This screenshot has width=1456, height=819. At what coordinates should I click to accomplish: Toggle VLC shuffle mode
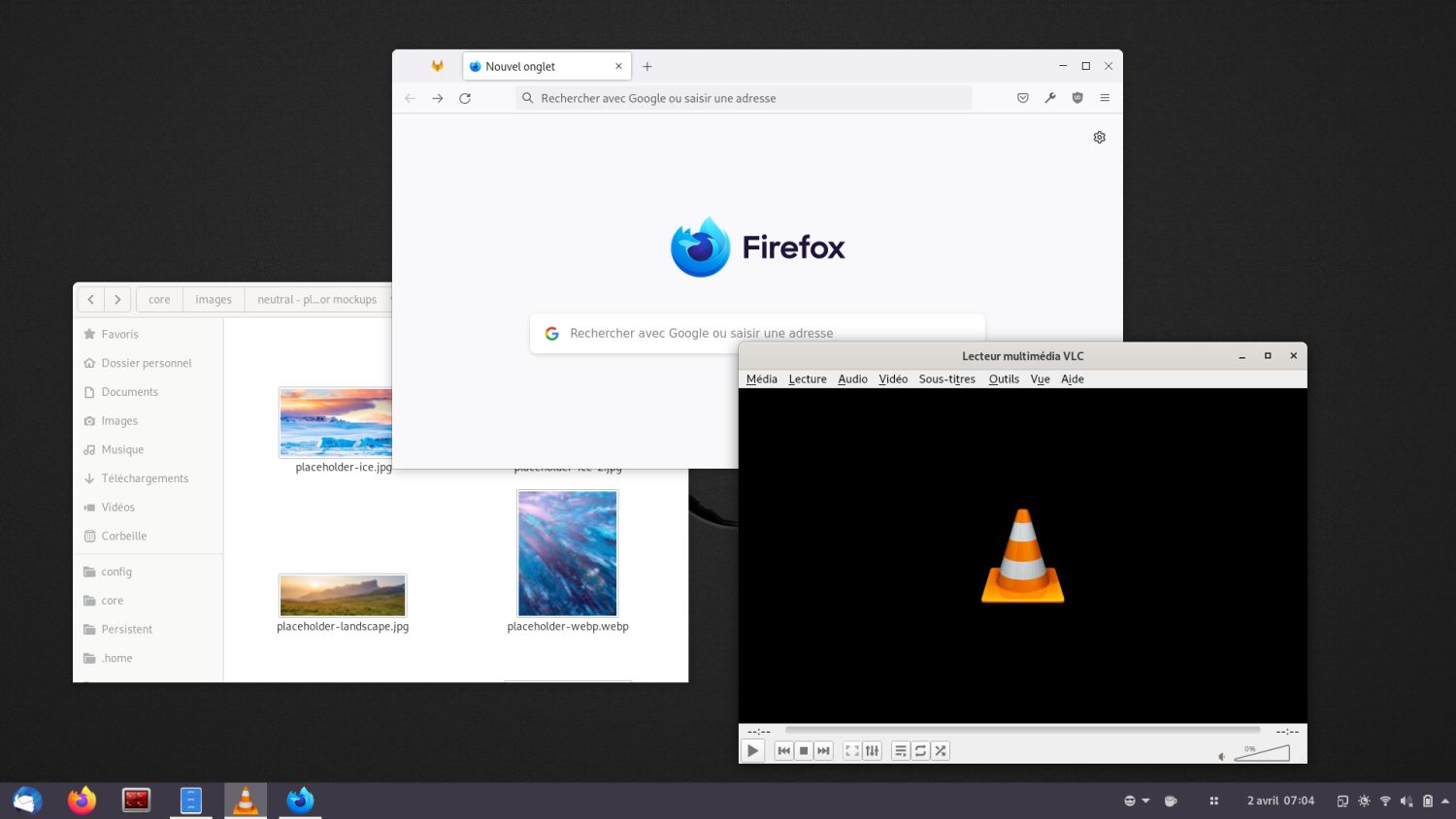(941, 750)
